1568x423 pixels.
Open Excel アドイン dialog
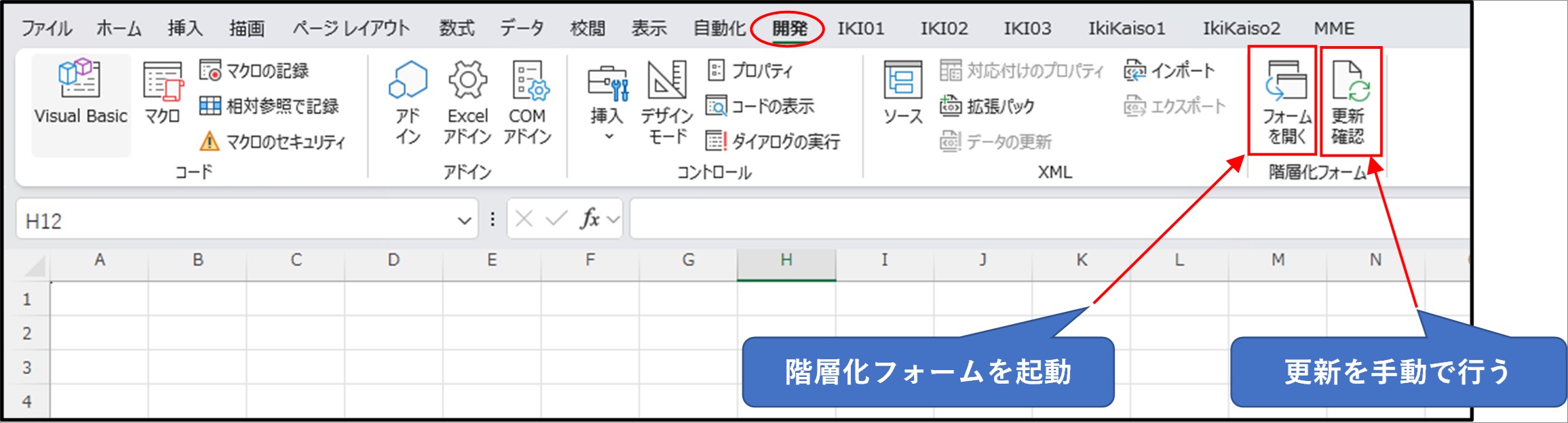pos(467,103)
